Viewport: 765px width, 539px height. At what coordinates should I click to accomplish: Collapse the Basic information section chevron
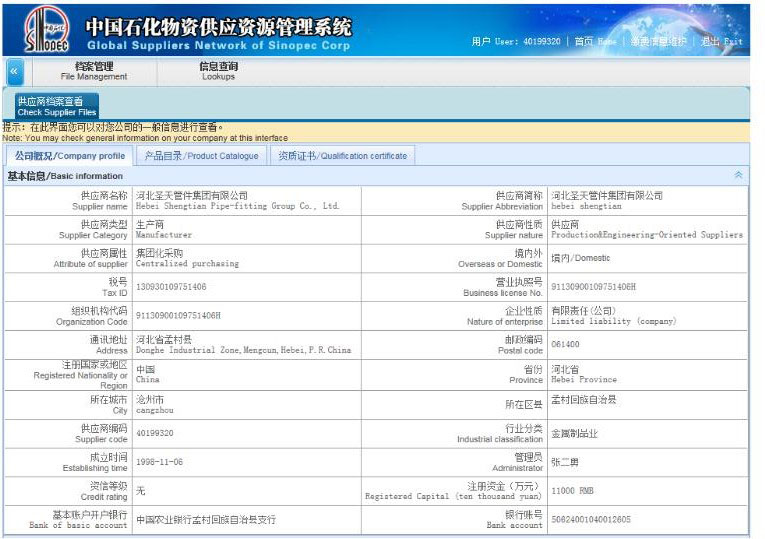738,175
